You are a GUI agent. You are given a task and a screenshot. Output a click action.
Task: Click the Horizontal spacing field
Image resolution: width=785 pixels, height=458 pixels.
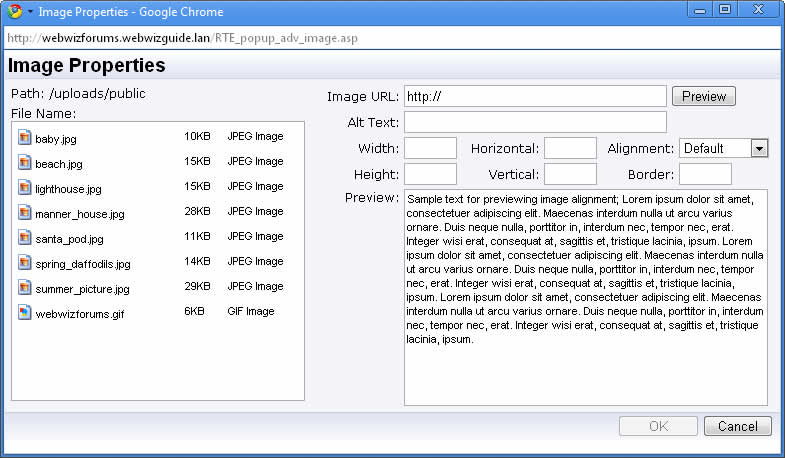pyautogui.click(x=570, y=148)
